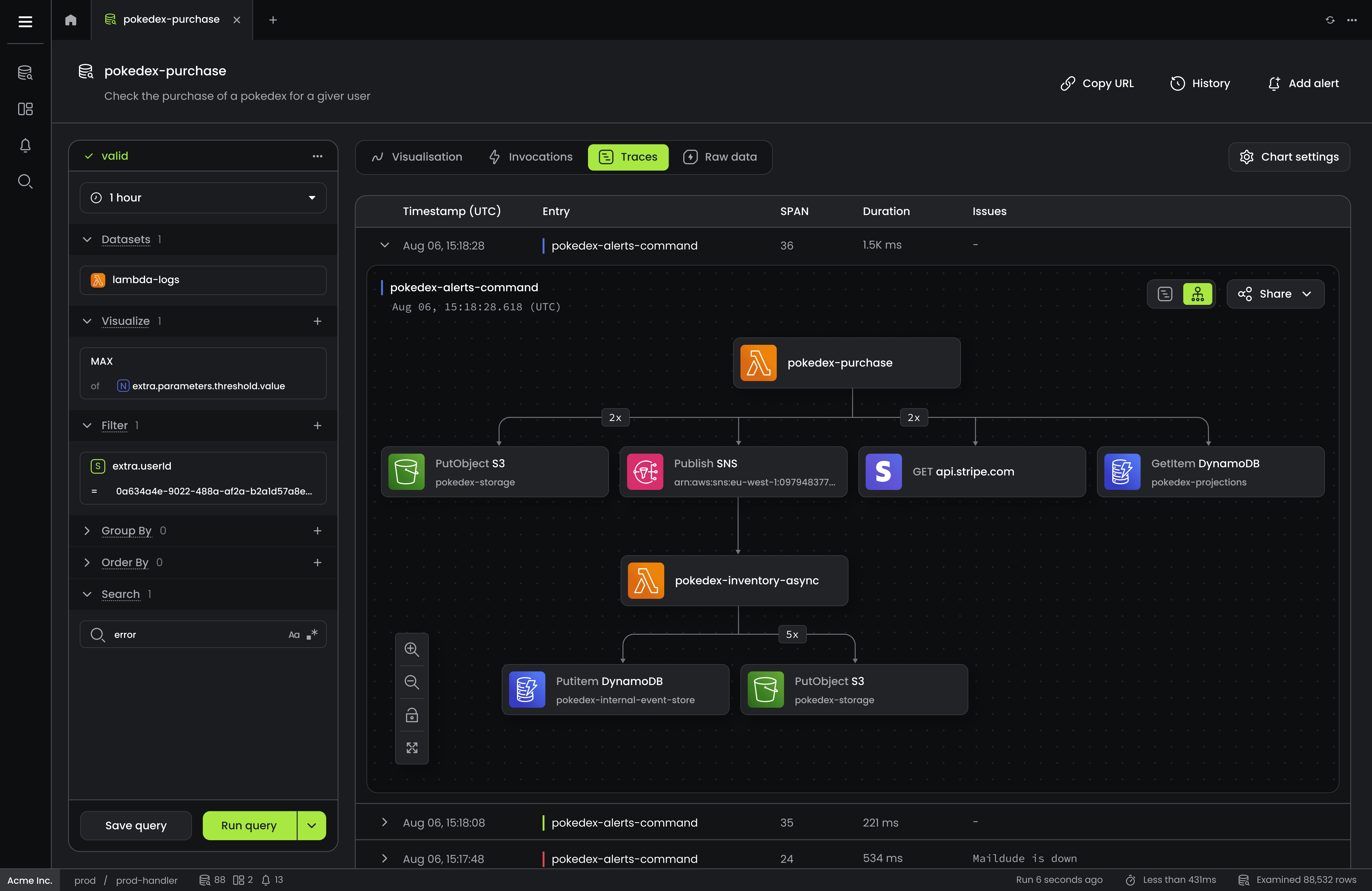The image size is (1372, 891).
Task: Click the fit-to-screen expand icon
Action: coord(412,747)
